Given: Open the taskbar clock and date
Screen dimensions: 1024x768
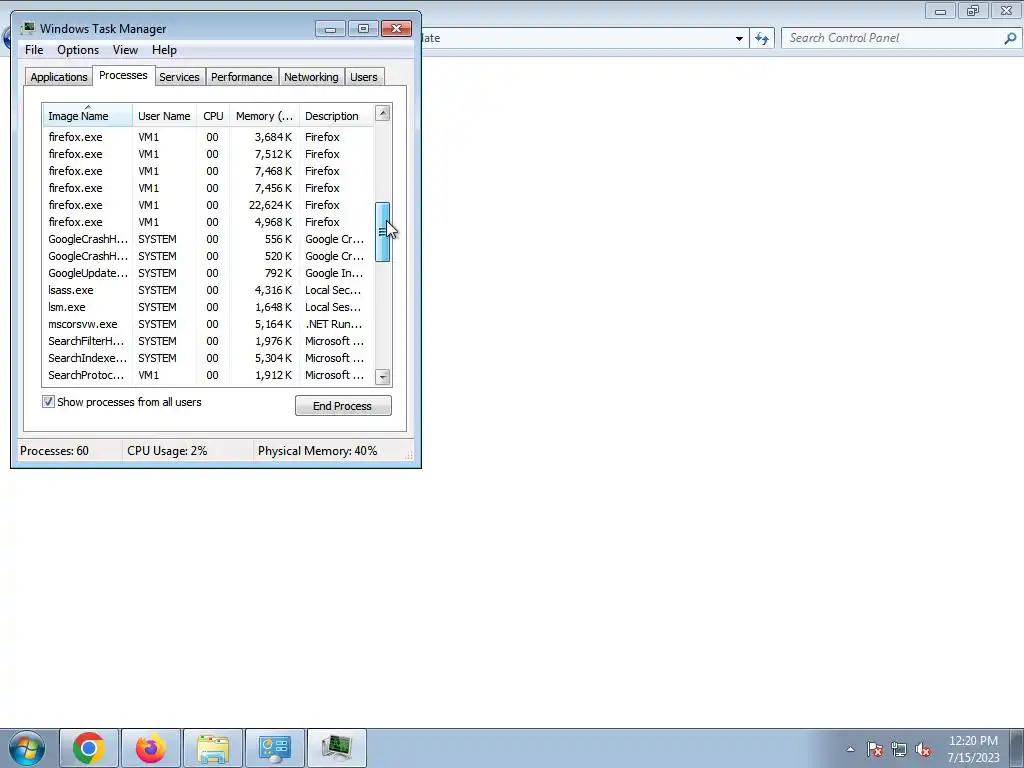Looking at the screenshot, I should coord(973,749).
